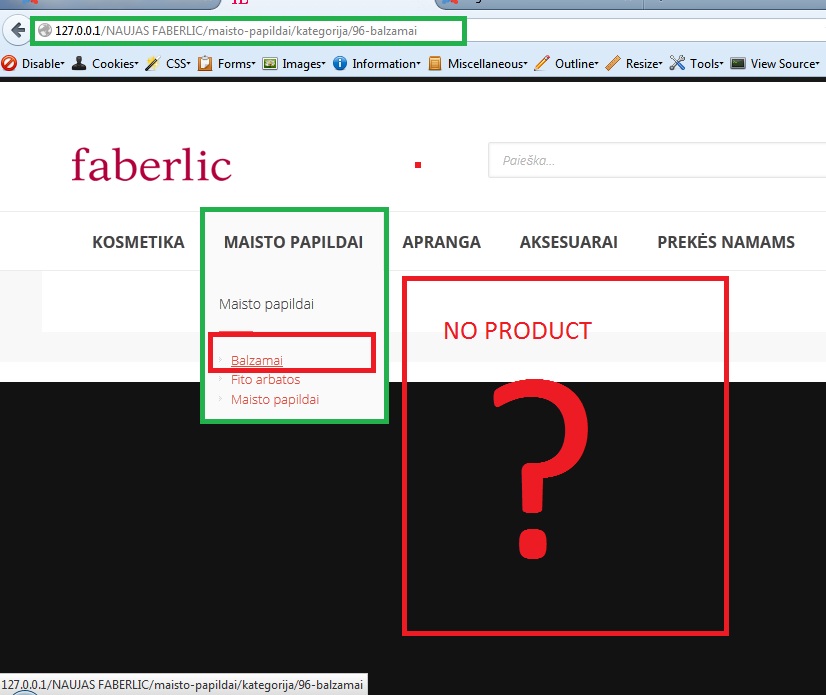Viewport: 826px width, 695px height.
Task: Open the Outline dropdown menu
Action: [x=577, y=64]
